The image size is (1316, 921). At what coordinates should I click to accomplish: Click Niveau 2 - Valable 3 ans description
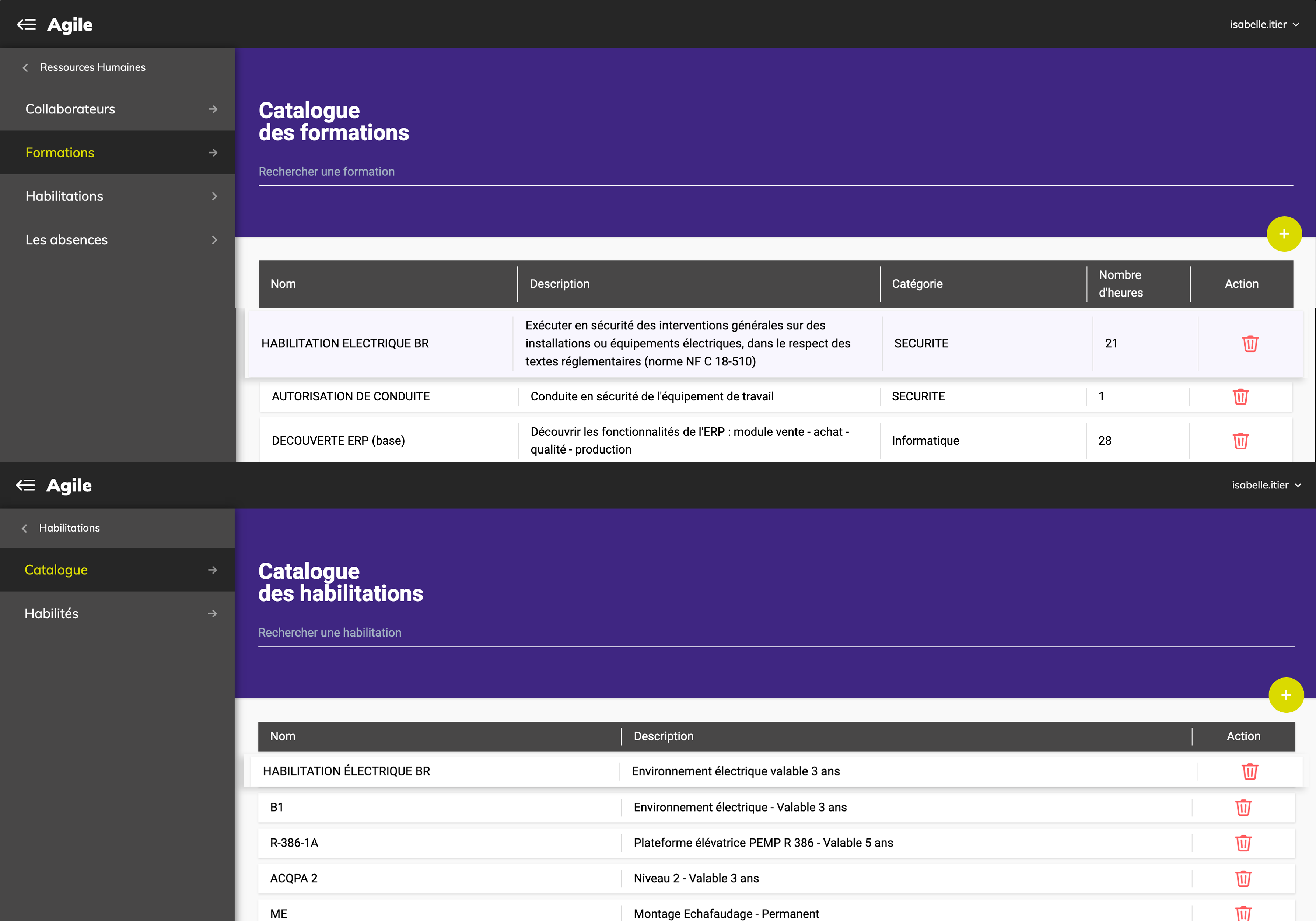coord(696,879)
